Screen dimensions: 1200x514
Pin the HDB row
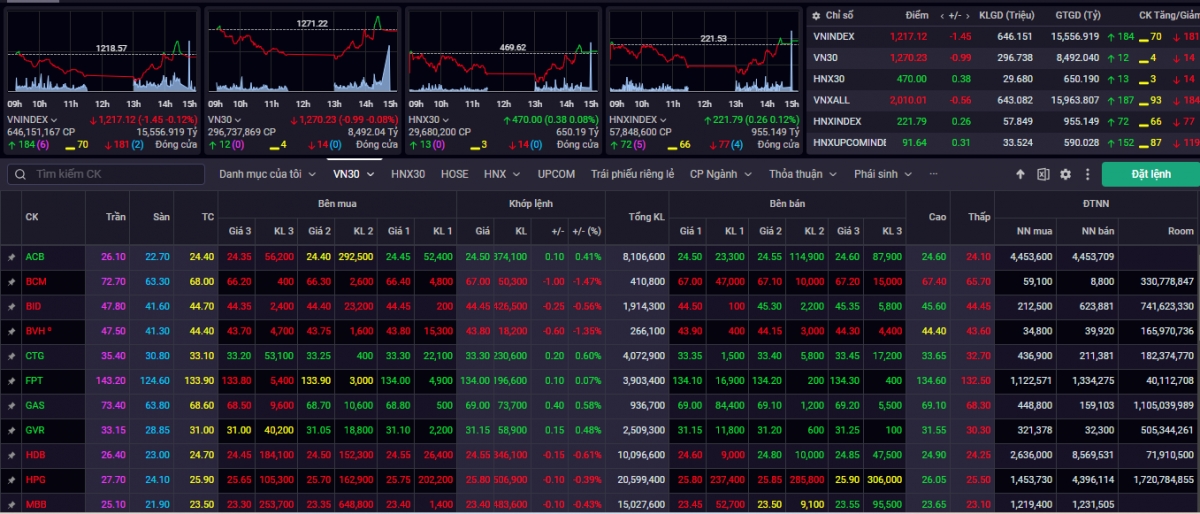click(11, 455)
